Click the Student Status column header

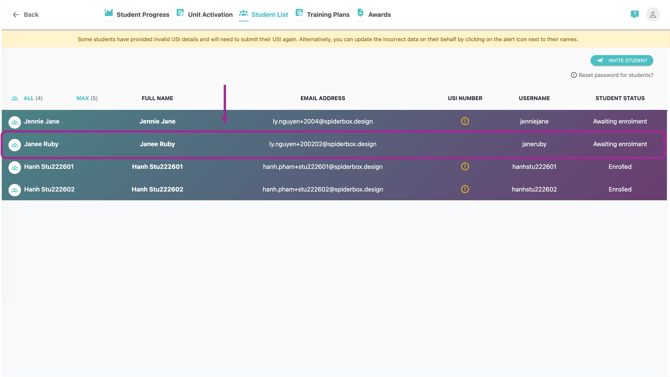pos(620,98)
